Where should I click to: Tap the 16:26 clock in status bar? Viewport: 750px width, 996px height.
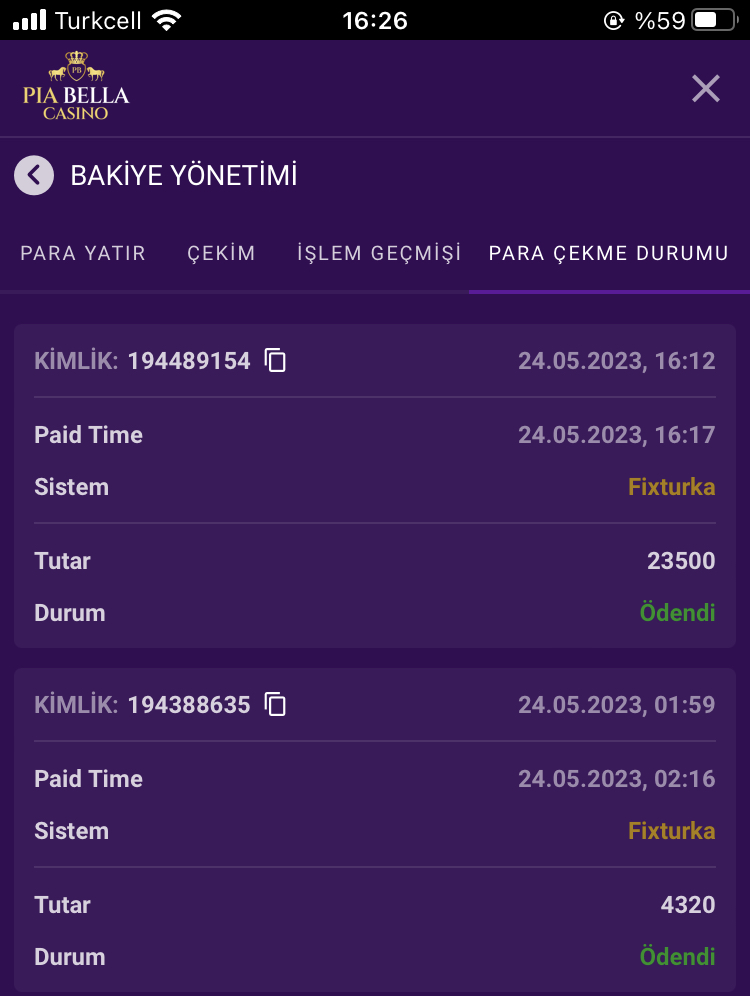[x=374, y=20]
